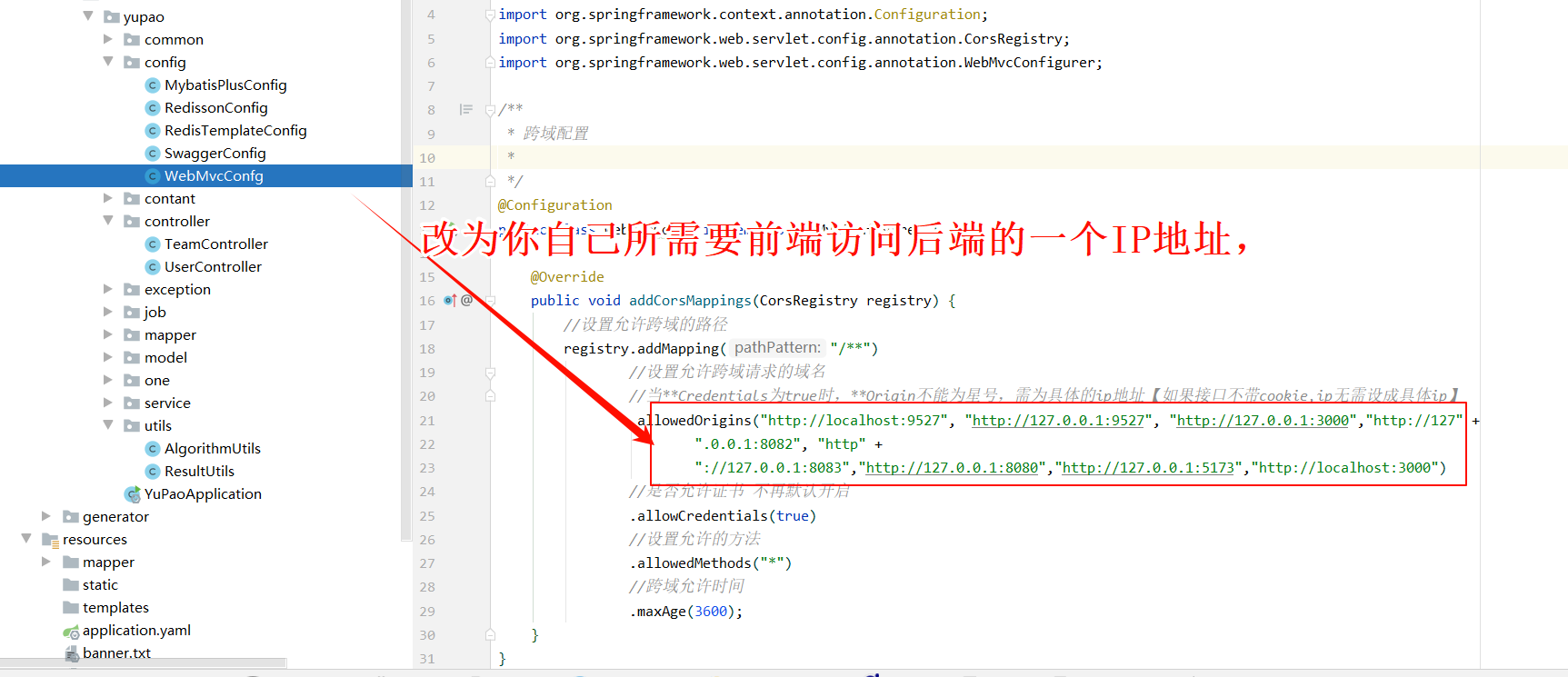Expand the one package
The width and height of the screenshot is (1568, 677).
(x=108, y=380)
